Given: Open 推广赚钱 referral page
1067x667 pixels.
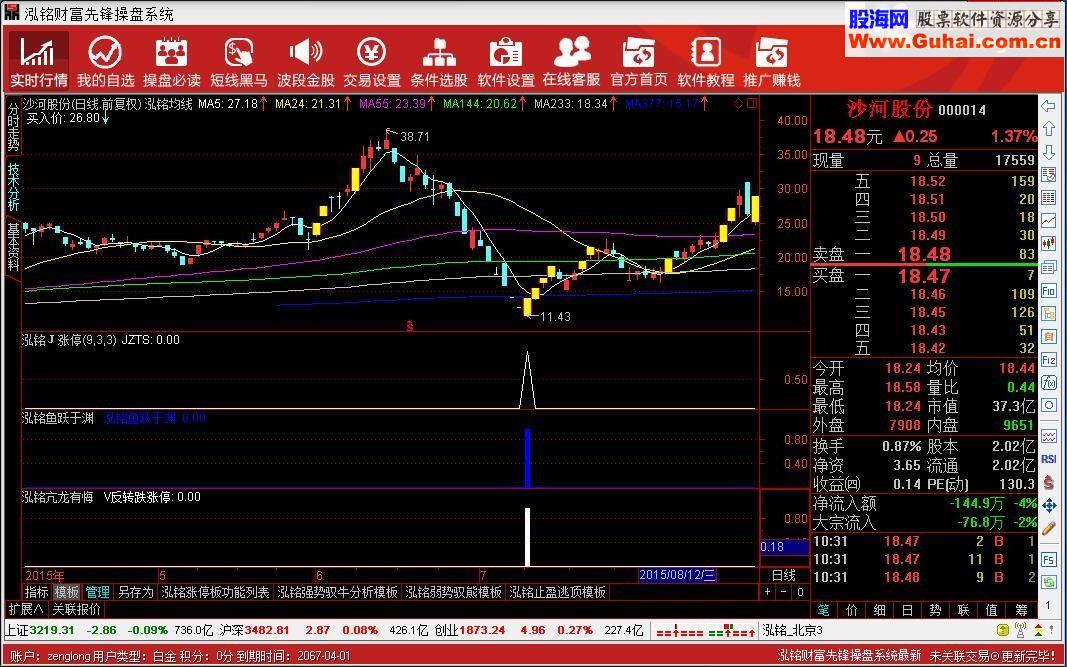Looking at the screenshot, I should (772, 60).
